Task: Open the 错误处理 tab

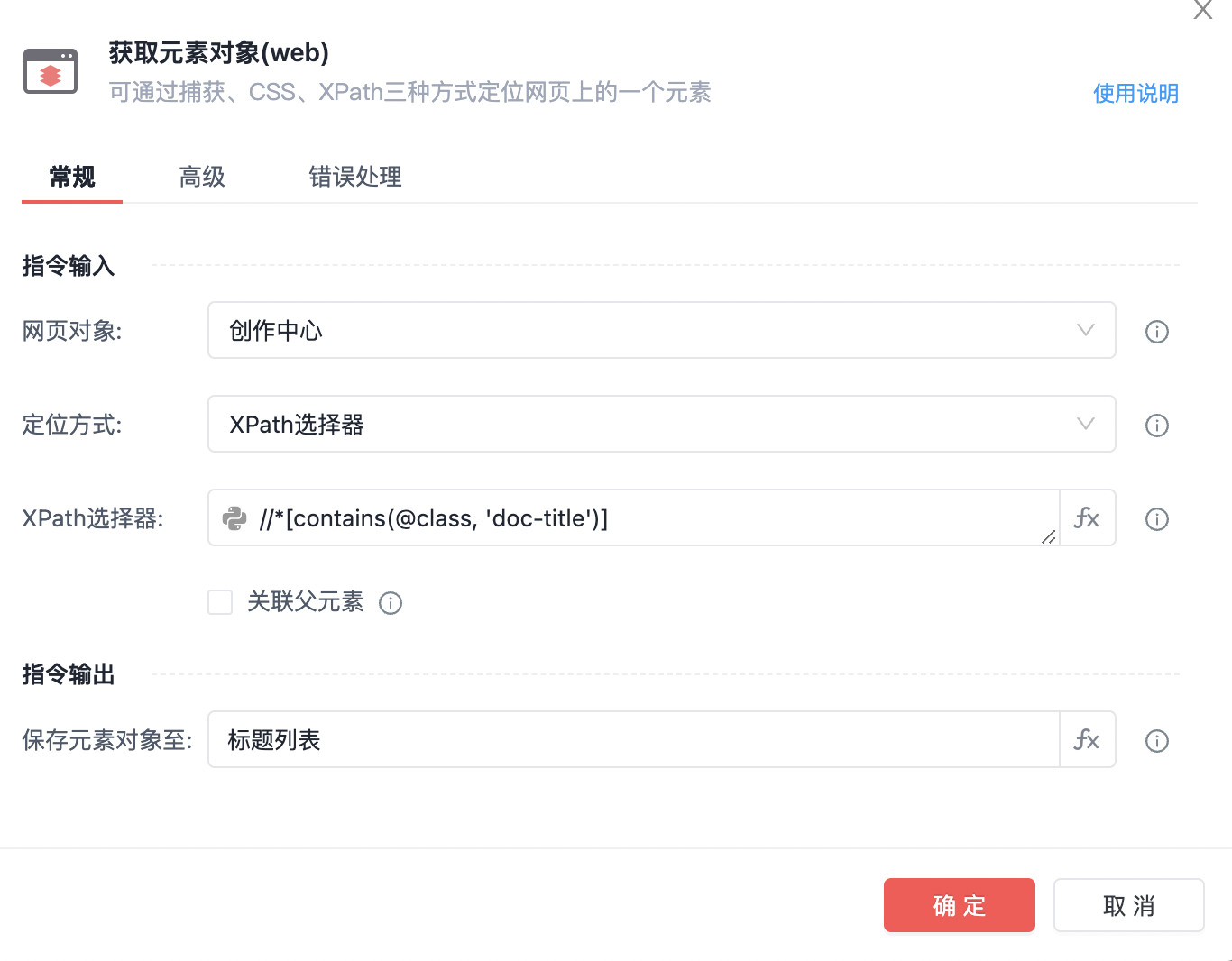Action: (x=354, y=177)
